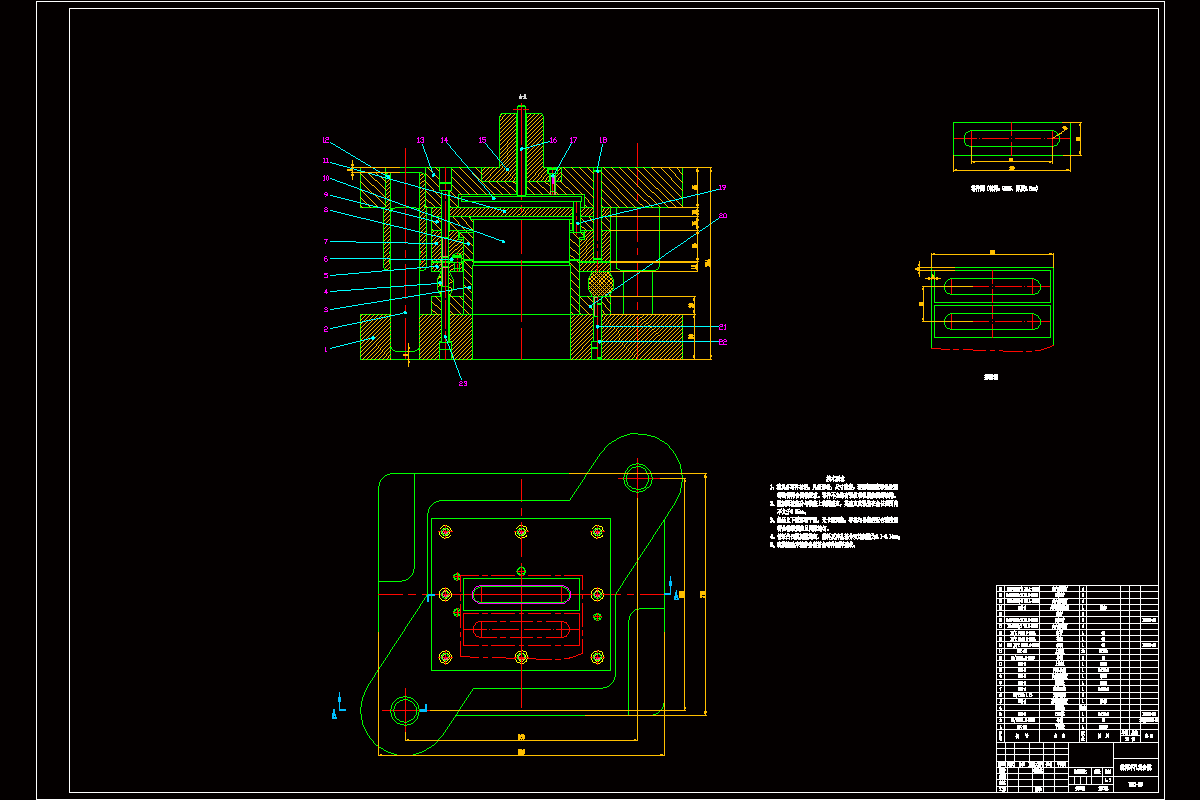Click part callout number 14
The height and width of the screenshot is (800, 1200).
(444, 141)
